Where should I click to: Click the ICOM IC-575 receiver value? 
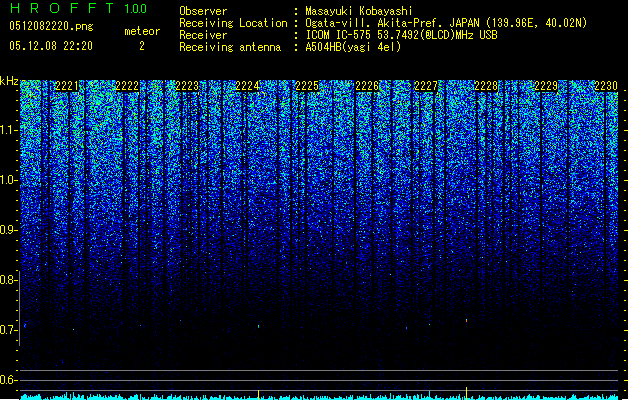point(401,35)
